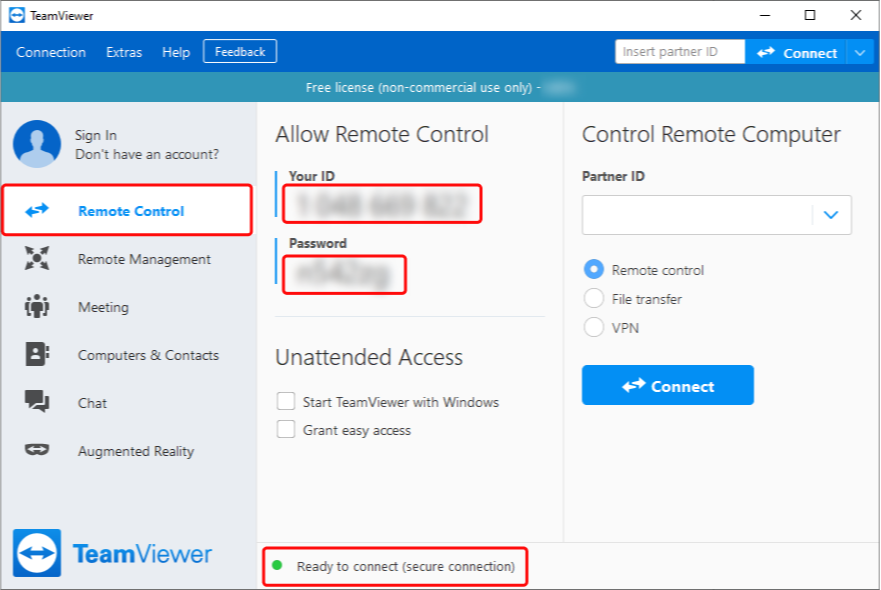The image size is (881, 590).
Task: Click inside the Insert partner ID field
Action: (679, 51)
